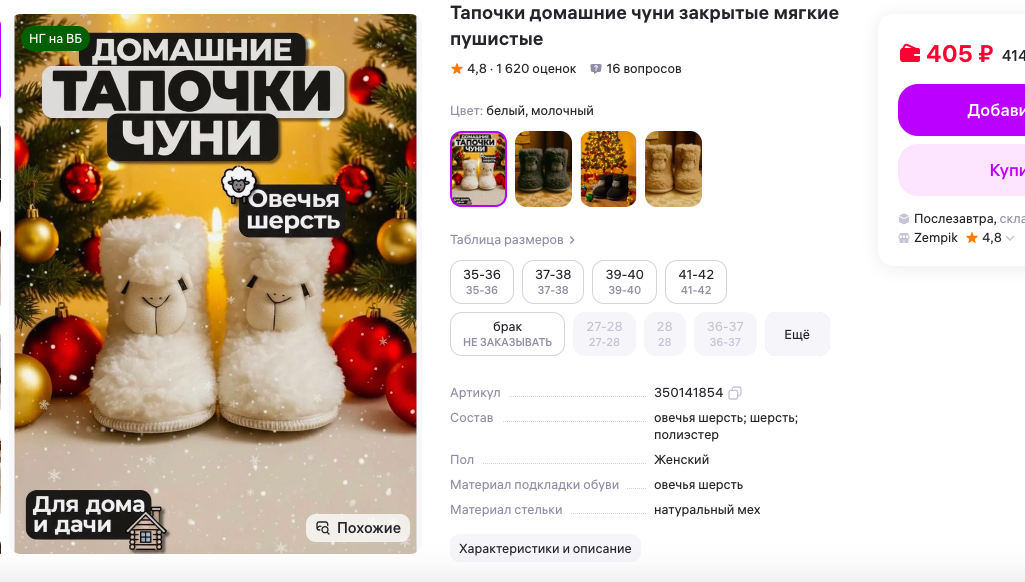Screen dimensions: 1025x582
Task: Click the star rating icon beside 4,8
Action: 456,69
